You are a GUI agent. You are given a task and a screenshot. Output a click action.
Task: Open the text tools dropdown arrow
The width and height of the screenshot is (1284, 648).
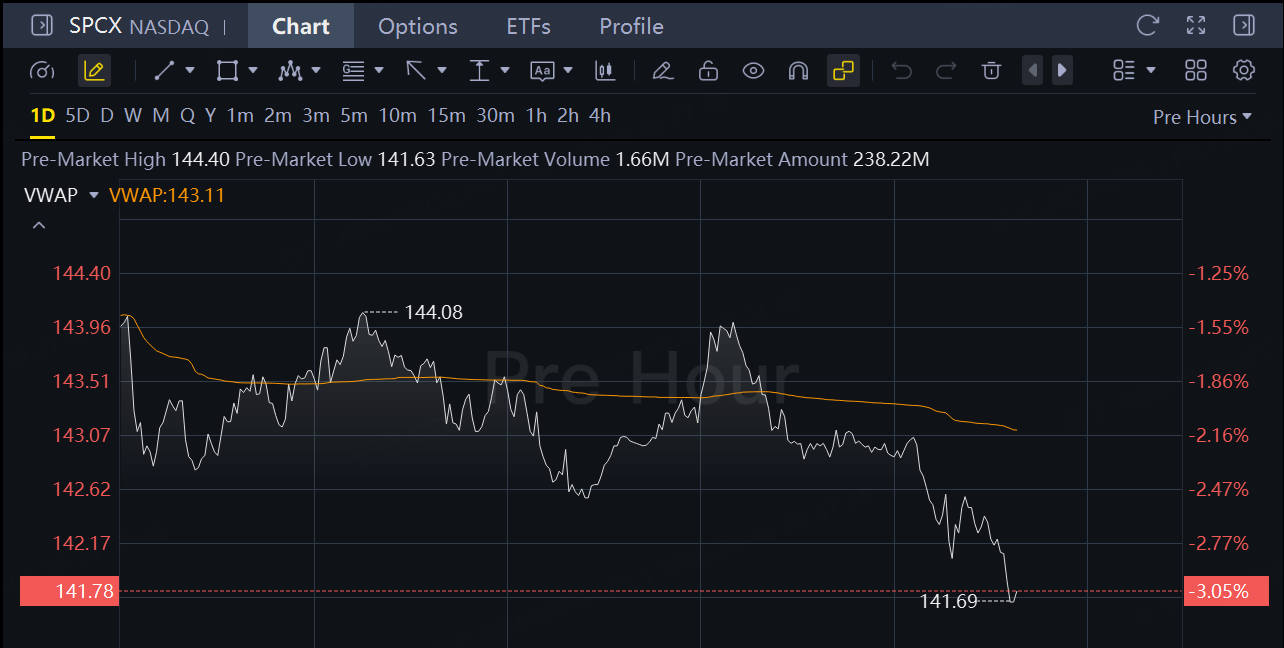568,70
